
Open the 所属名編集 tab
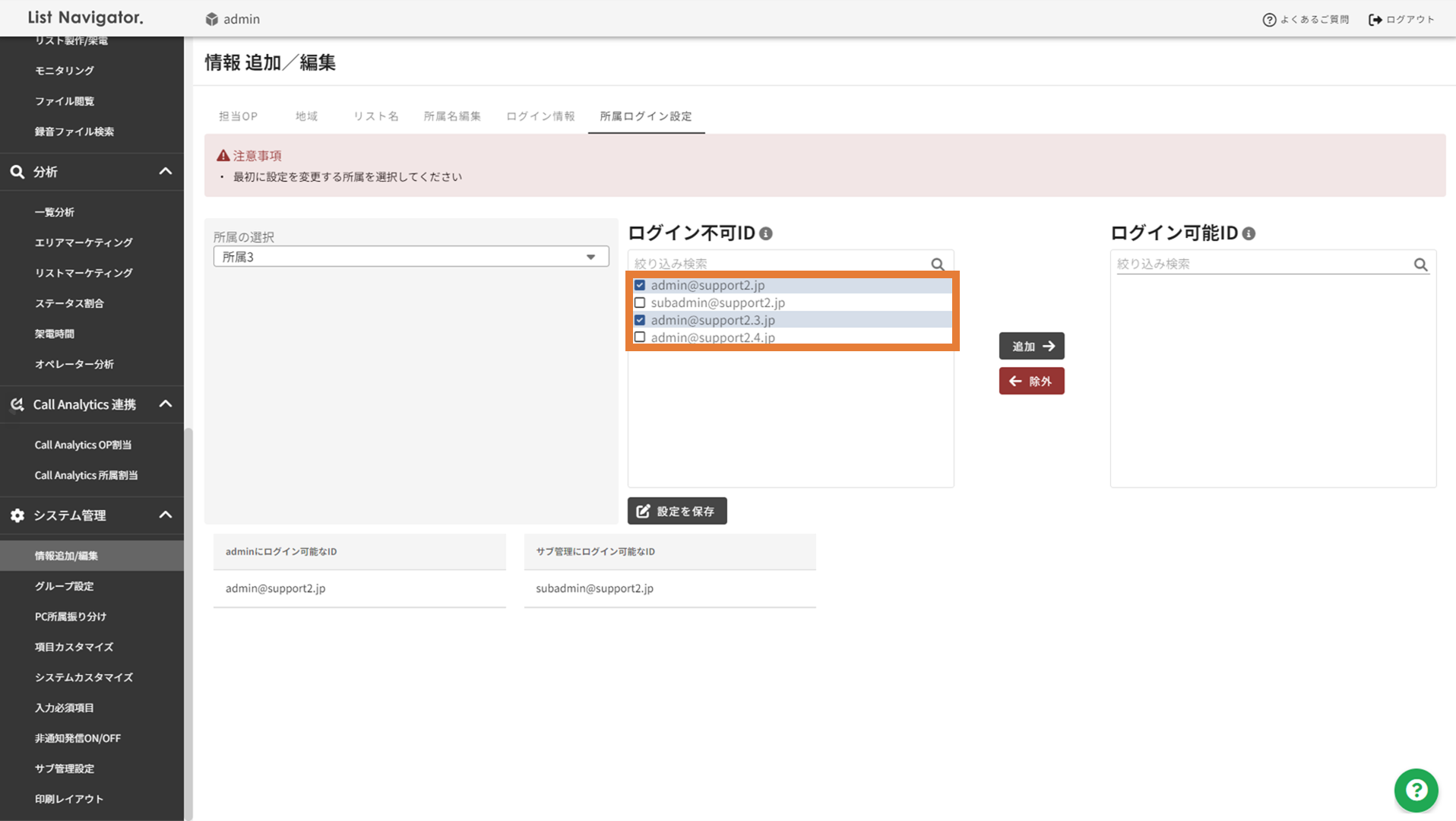click(x=452, y=116)
